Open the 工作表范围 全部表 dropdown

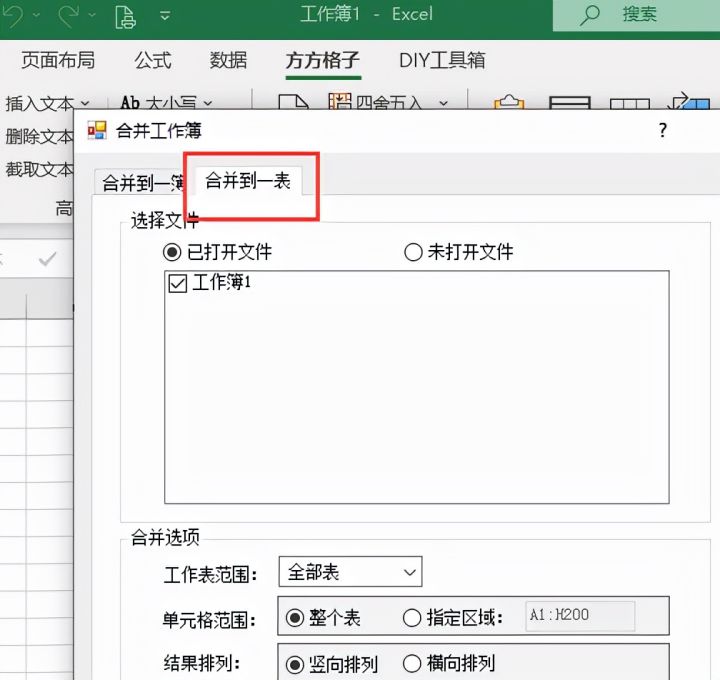click(x=350, y=572)
